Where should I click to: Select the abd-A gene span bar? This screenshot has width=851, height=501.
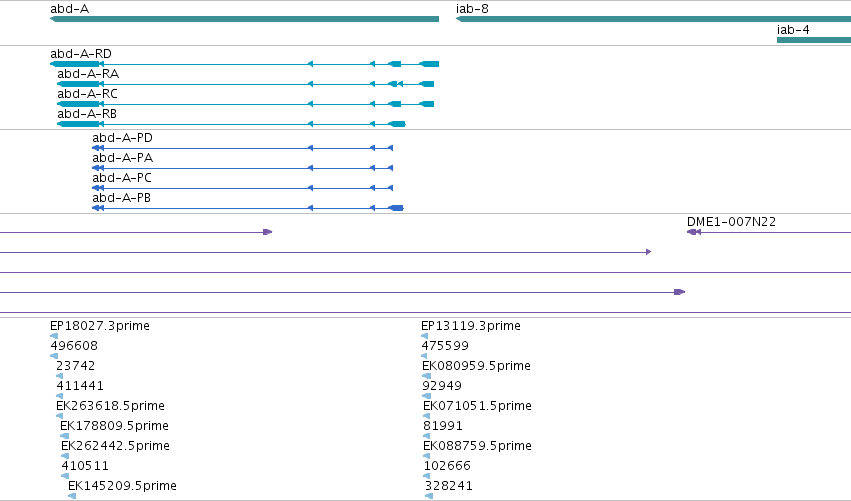(x=244, y=19)
